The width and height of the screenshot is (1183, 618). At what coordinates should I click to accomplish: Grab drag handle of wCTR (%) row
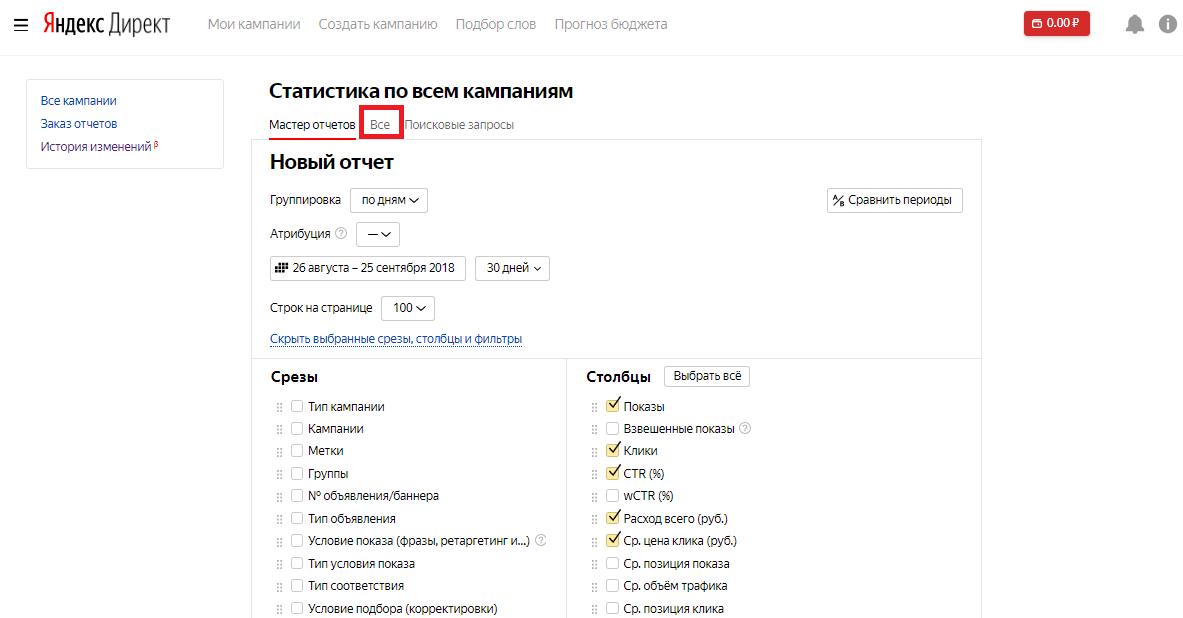click(595, 497)
